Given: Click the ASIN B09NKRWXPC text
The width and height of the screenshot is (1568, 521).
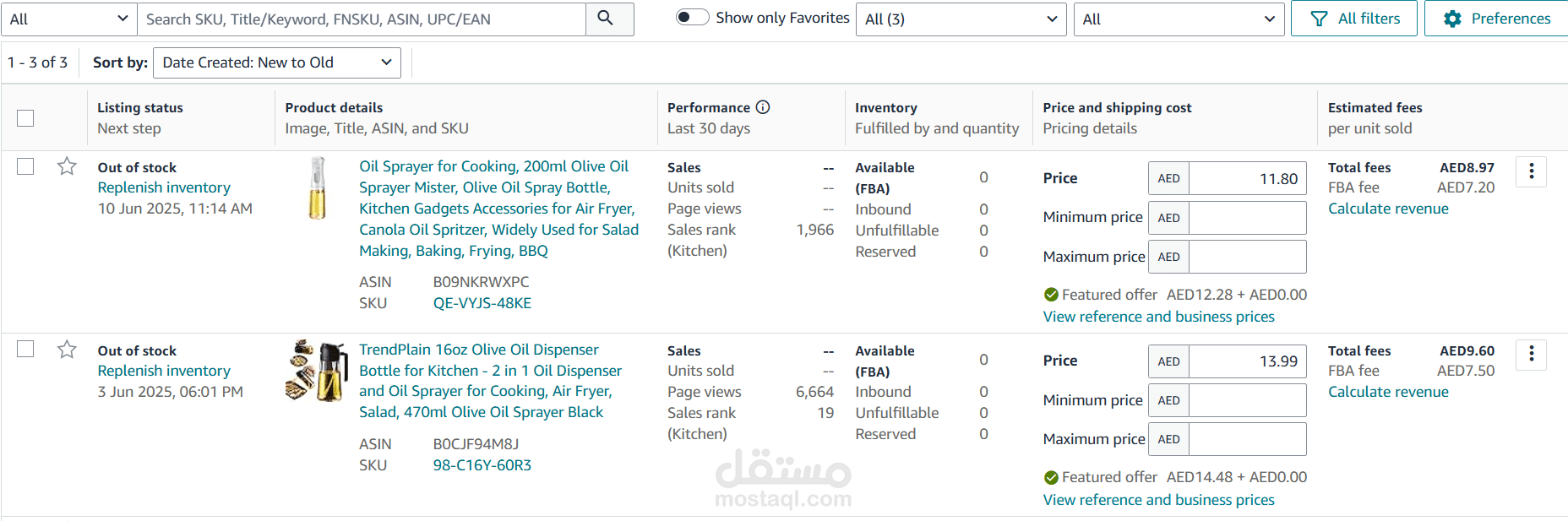Looking at the screenshot, I should point(481,282).
